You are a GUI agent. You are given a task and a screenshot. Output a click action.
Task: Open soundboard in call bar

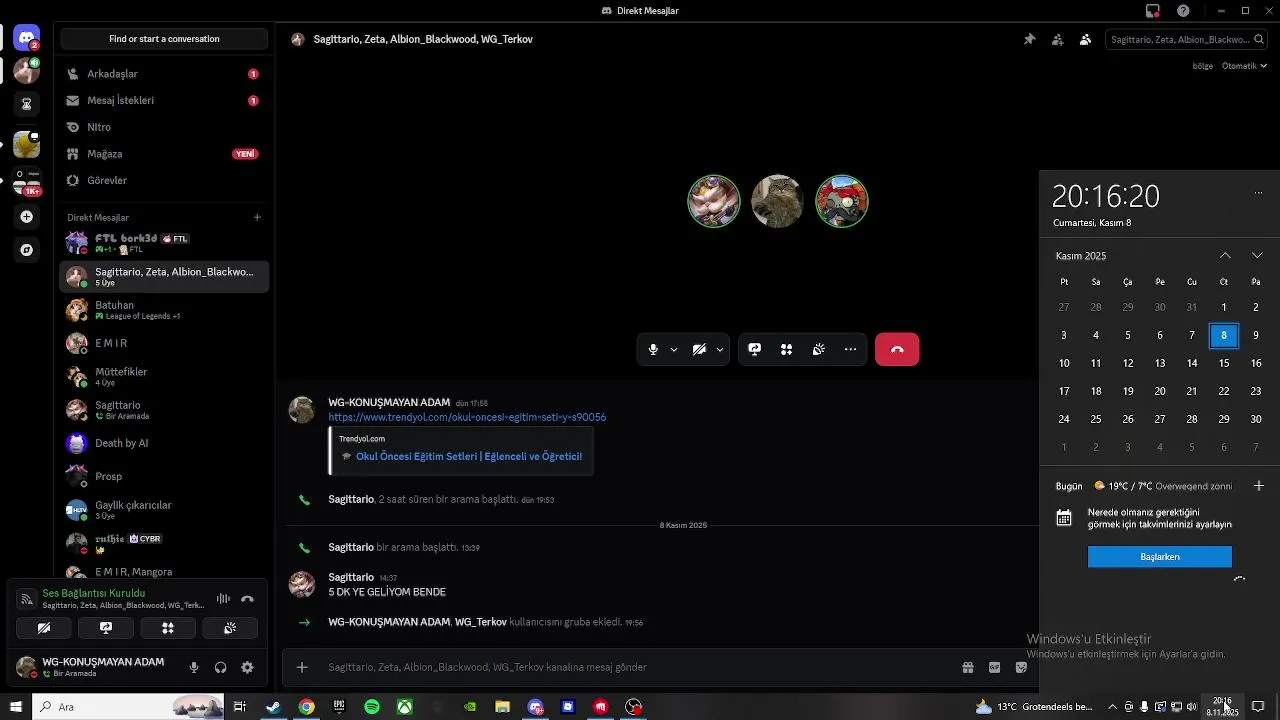819,349
